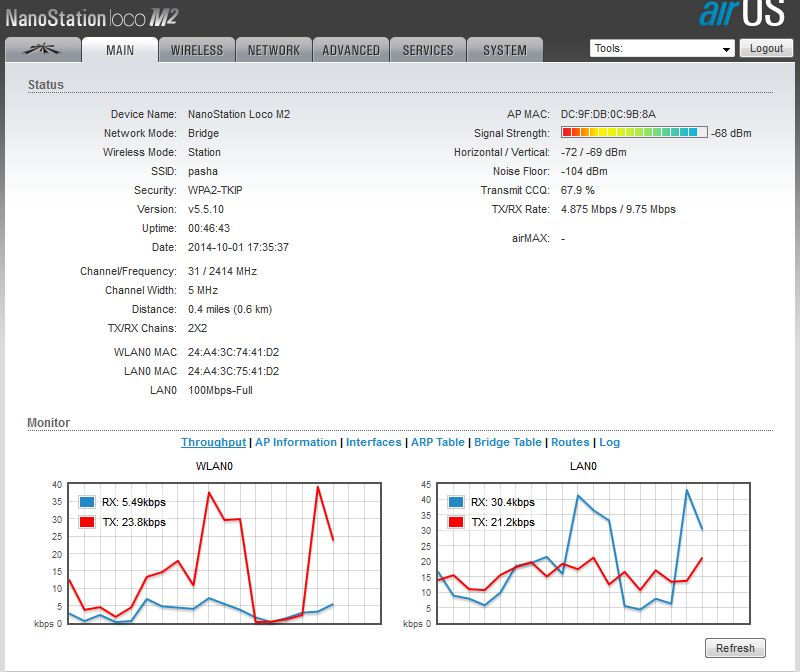Viewport: 800px width, 672px height.
Task: Click the red TX swatch in WLAN0 legend
Action: (x=87, y=522)
